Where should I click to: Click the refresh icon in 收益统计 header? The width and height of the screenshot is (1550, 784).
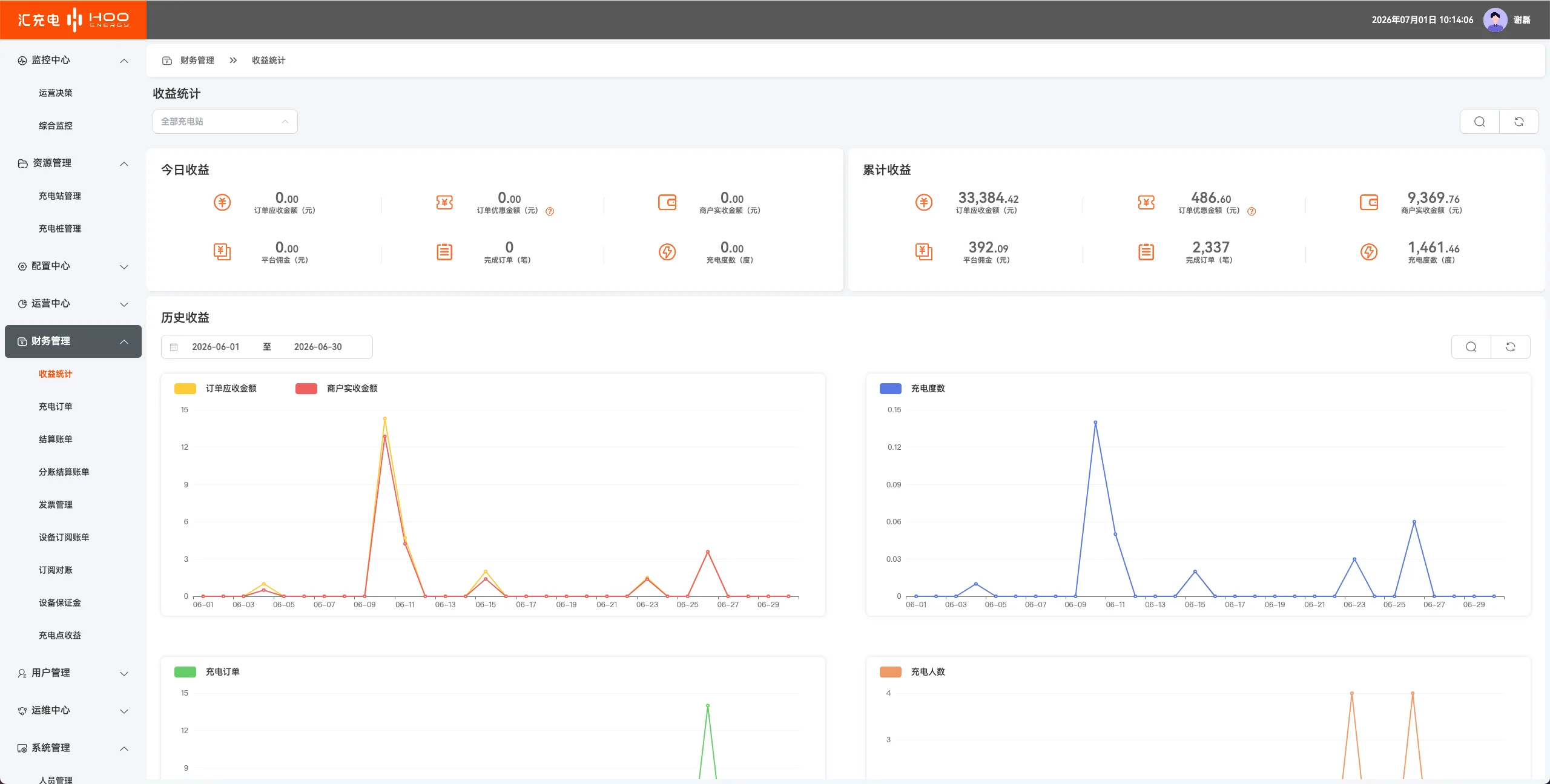click(1519, 122)
